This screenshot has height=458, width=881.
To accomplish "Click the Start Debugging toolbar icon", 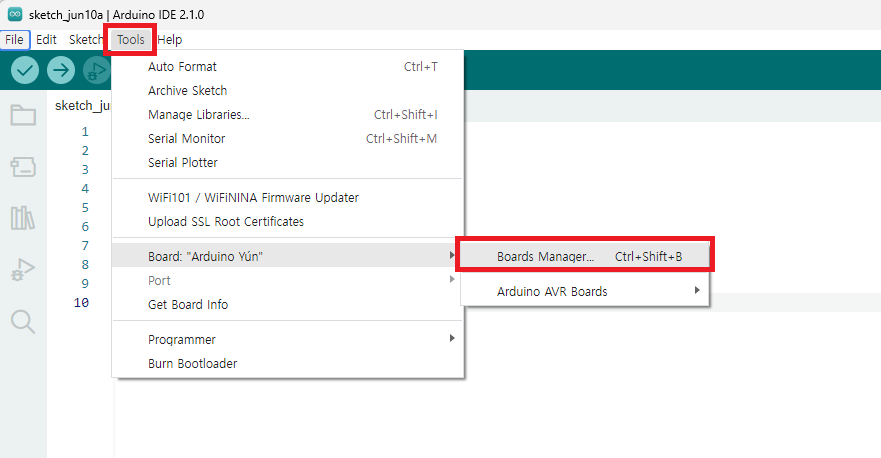I will click(x=97, y=70).
